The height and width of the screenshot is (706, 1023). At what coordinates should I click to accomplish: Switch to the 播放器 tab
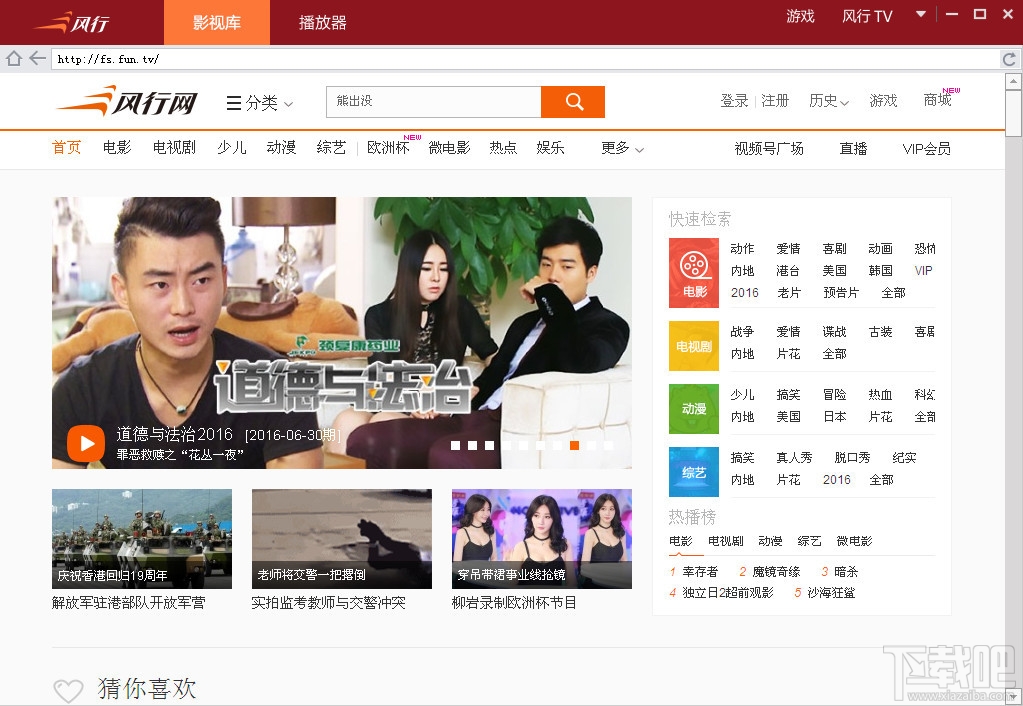point(322,22)
